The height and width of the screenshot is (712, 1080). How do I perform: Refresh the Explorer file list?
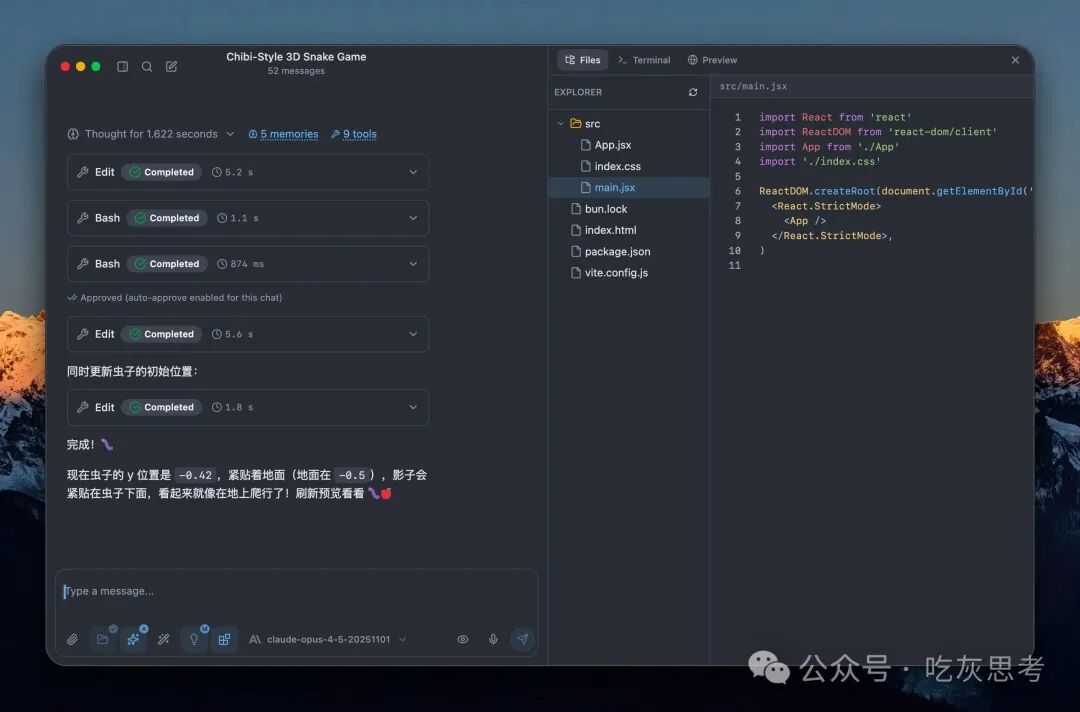[693, 92]
